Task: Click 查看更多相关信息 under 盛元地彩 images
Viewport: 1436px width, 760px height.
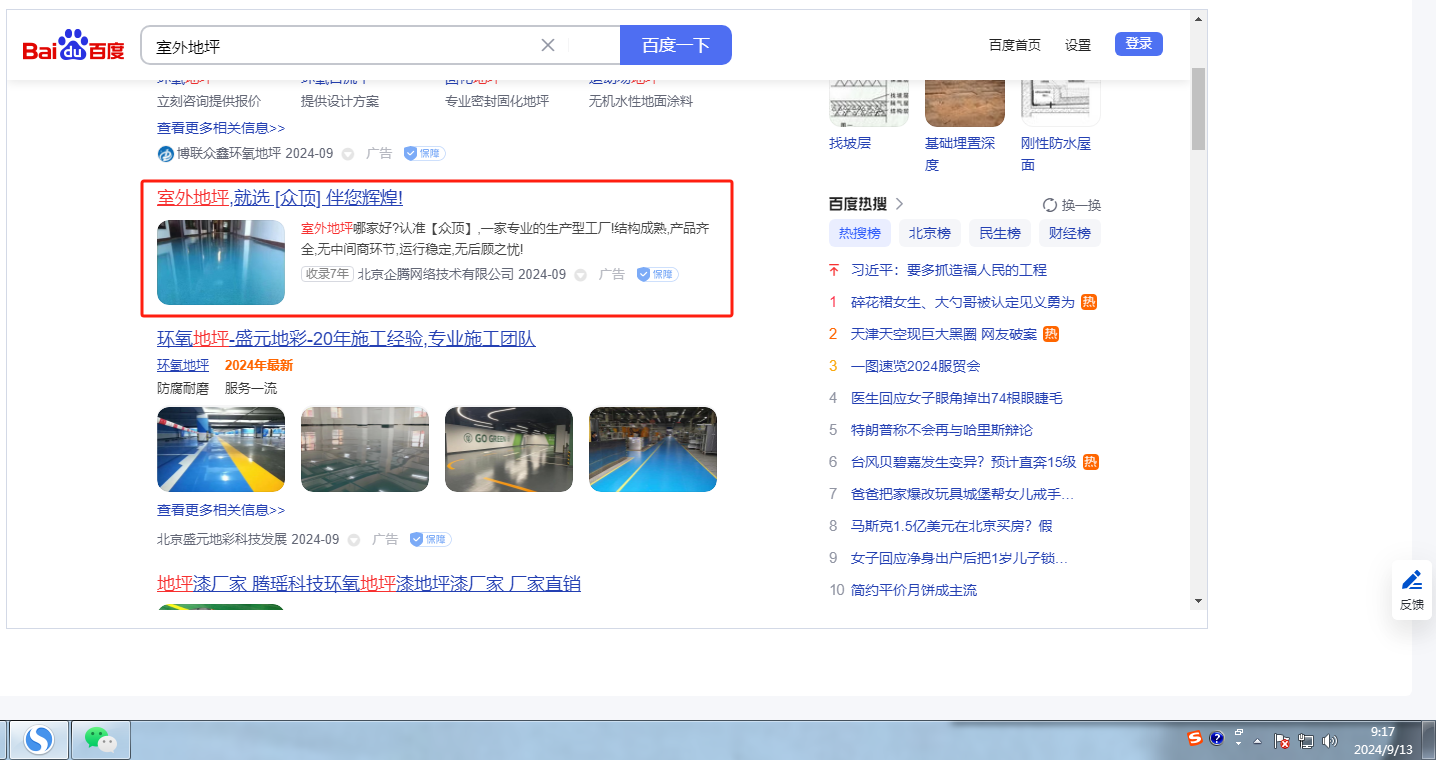Action: click(x=221, y=510)
